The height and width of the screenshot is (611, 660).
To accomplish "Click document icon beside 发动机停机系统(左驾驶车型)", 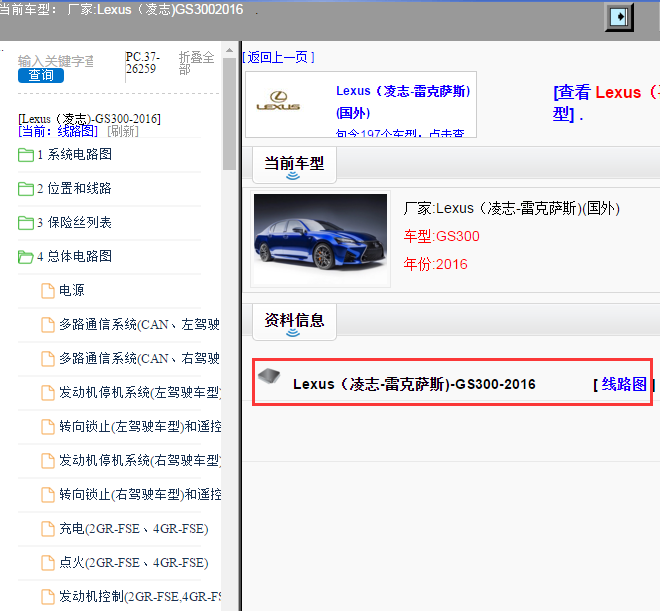I will click(x=48, y=393).
